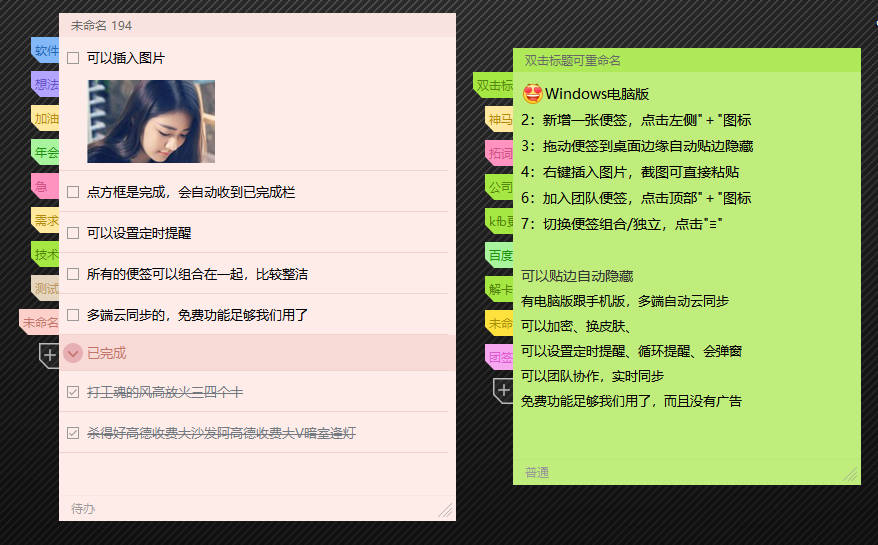The image size is (878, 545).
Task: Click the text 点方框是完成，会自动收到已完成栏
Action: 191,192
